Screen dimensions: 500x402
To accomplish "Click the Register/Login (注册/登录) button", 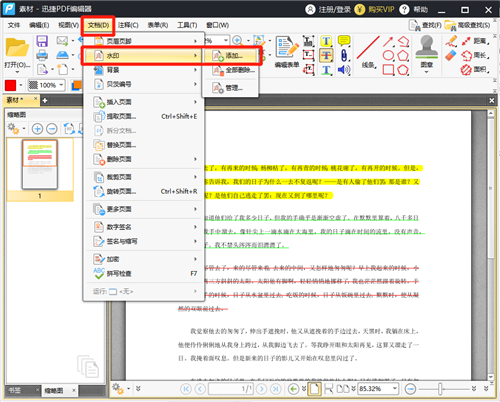I will click(328, 9).
